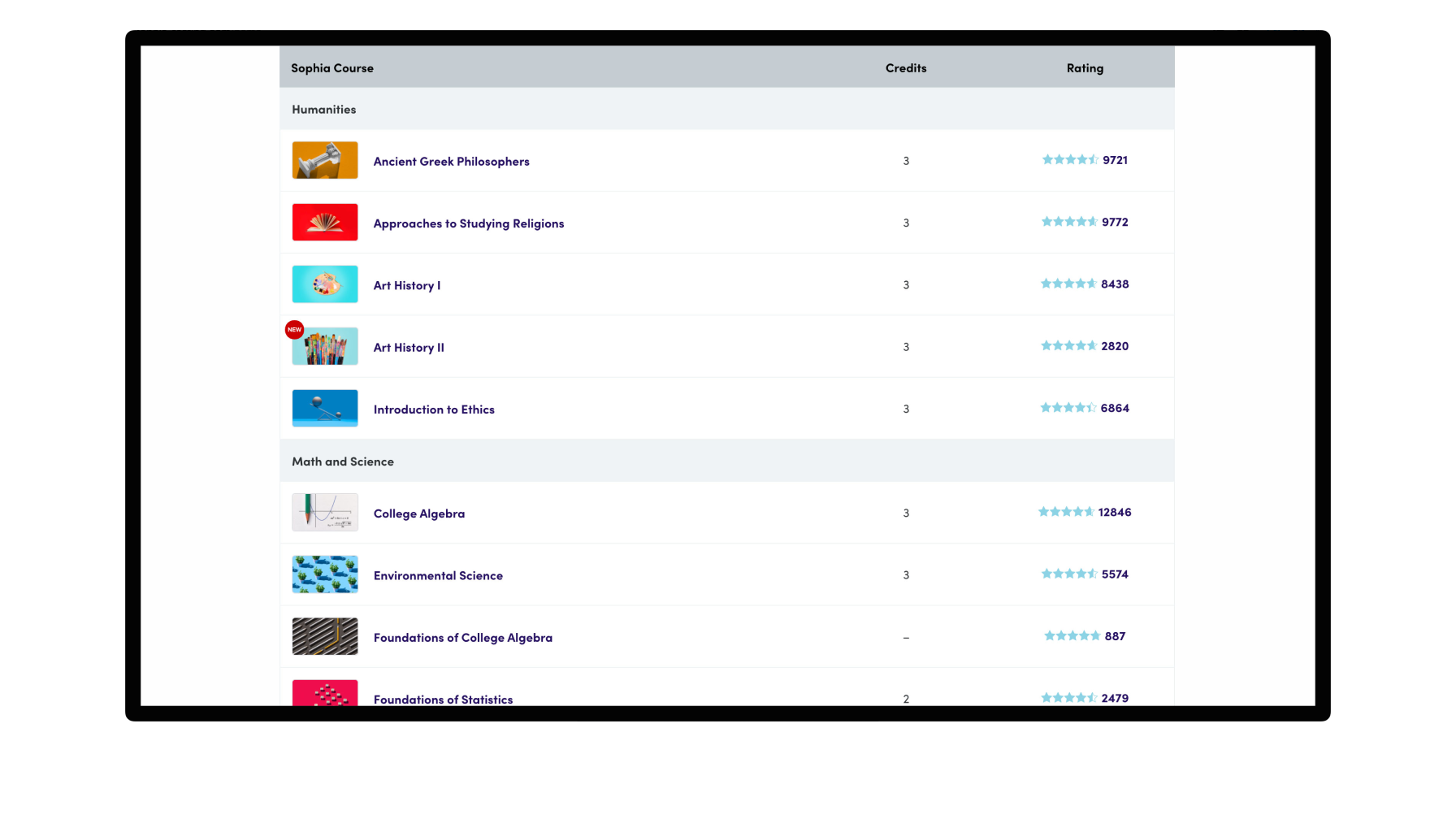Click the credits value for Ancient Greek Philosophers
The image size is (1456, 819).
(906, 161)
